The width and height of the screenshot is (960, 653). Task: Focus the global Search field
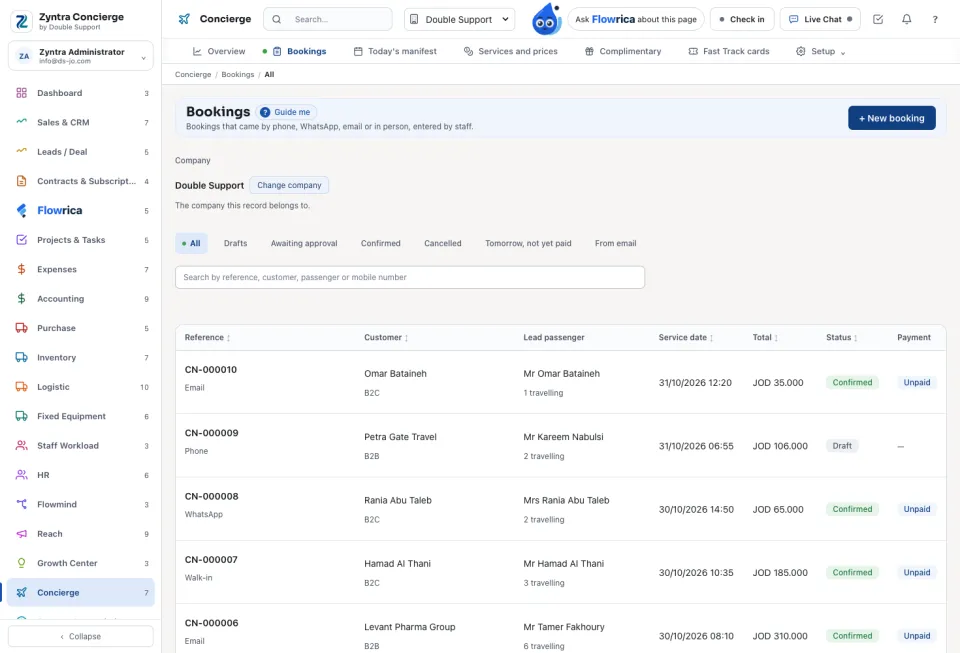[328, 20]
